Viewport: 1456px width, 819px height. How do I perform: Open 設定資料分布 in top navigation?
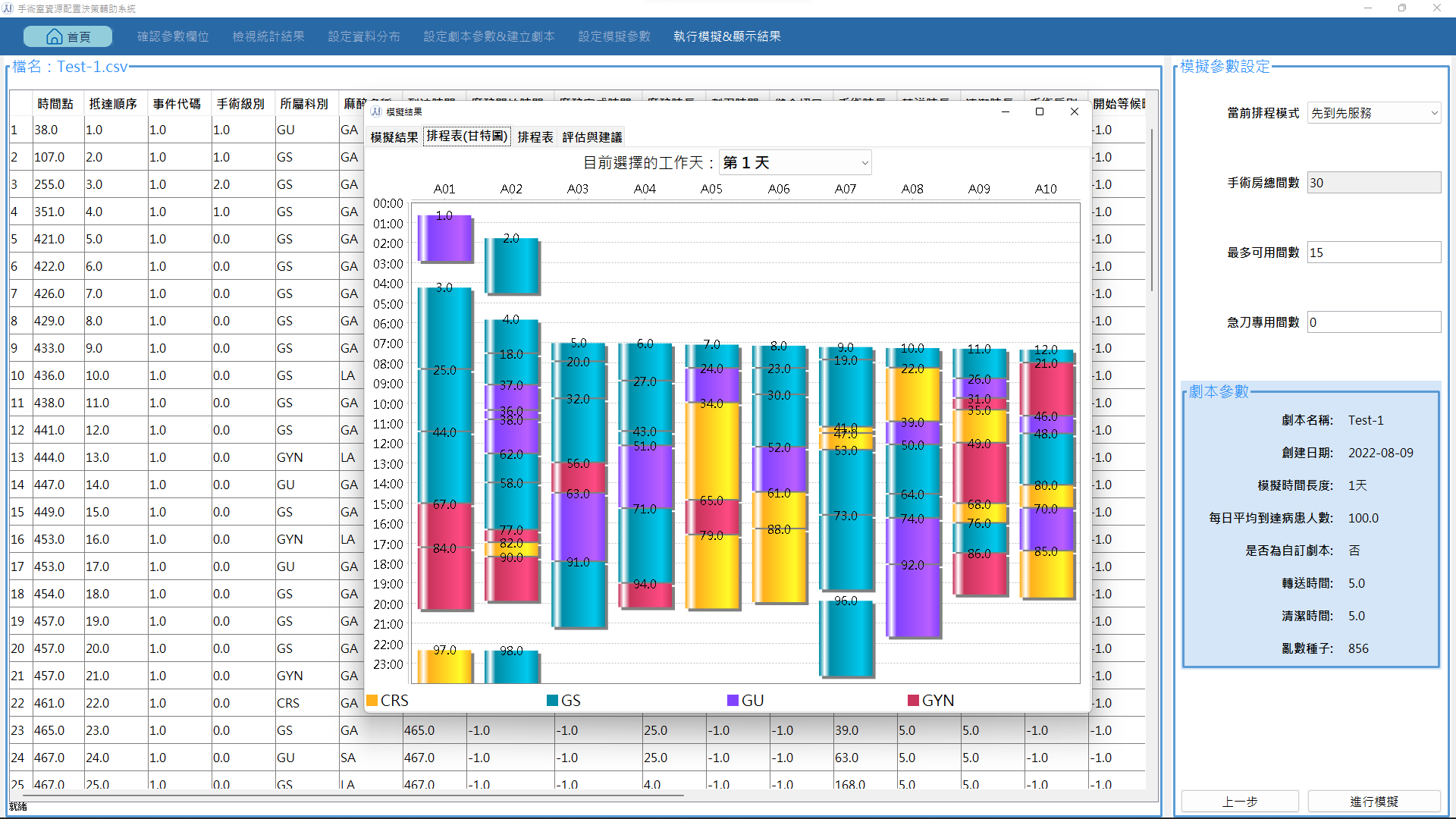(x=364, y=36)
